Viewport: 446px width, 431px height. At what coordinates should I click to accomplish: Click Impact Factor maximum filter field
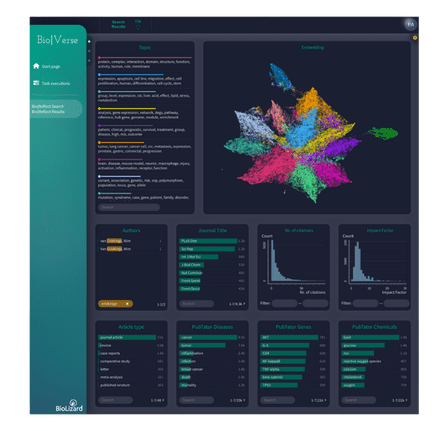click(x=396, y=303)
